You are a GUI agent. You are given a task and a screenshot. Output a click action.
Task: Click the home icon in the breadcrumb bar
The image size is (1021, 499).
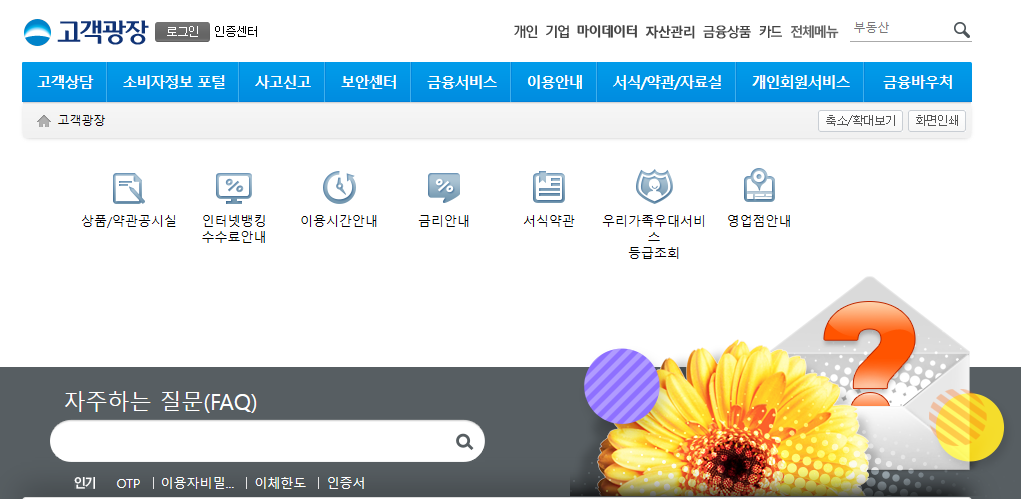click(44, 121)
